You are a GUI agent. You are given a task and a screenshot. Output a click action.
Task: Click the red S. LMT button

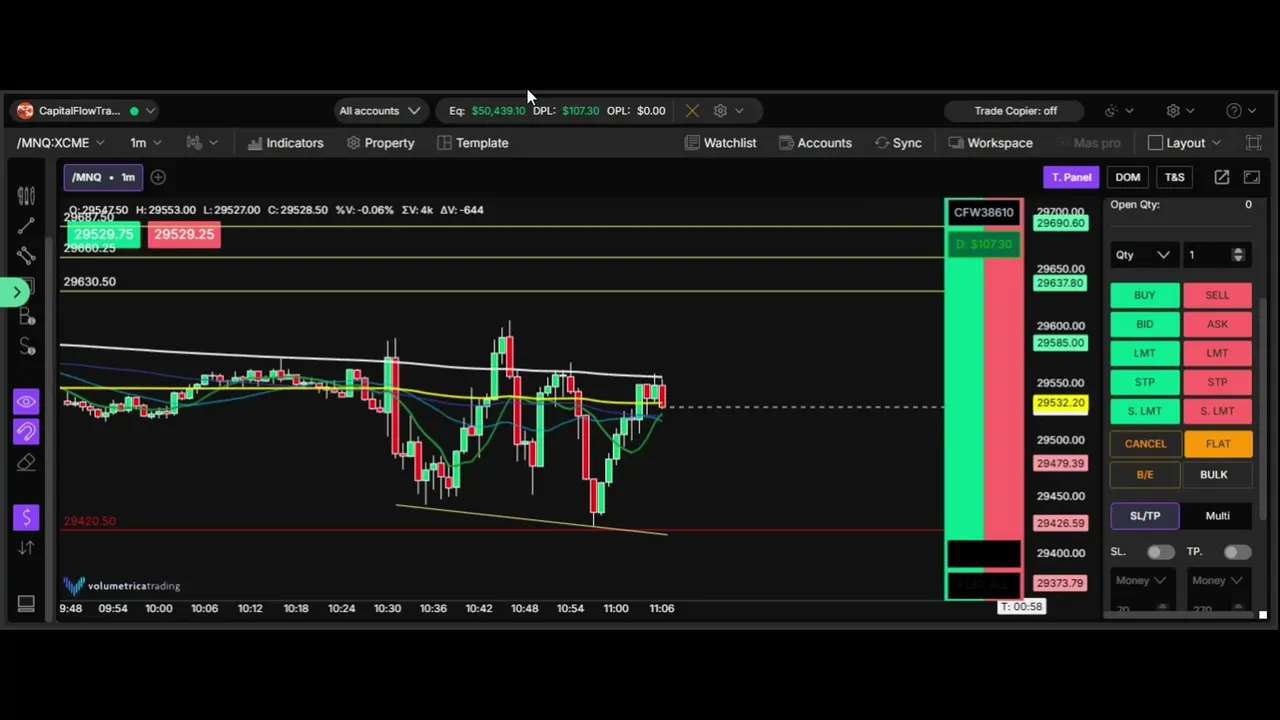tap(1217, 411)
